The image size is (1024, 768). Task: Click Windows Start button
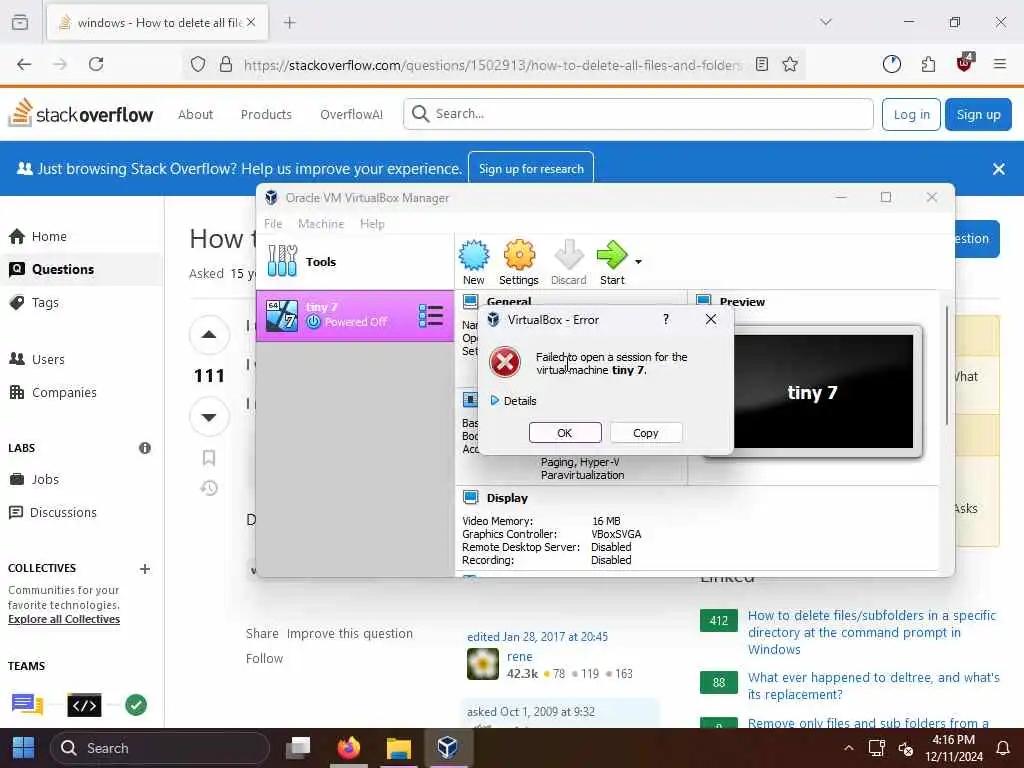pyautogui.click(x=24, y=748)
